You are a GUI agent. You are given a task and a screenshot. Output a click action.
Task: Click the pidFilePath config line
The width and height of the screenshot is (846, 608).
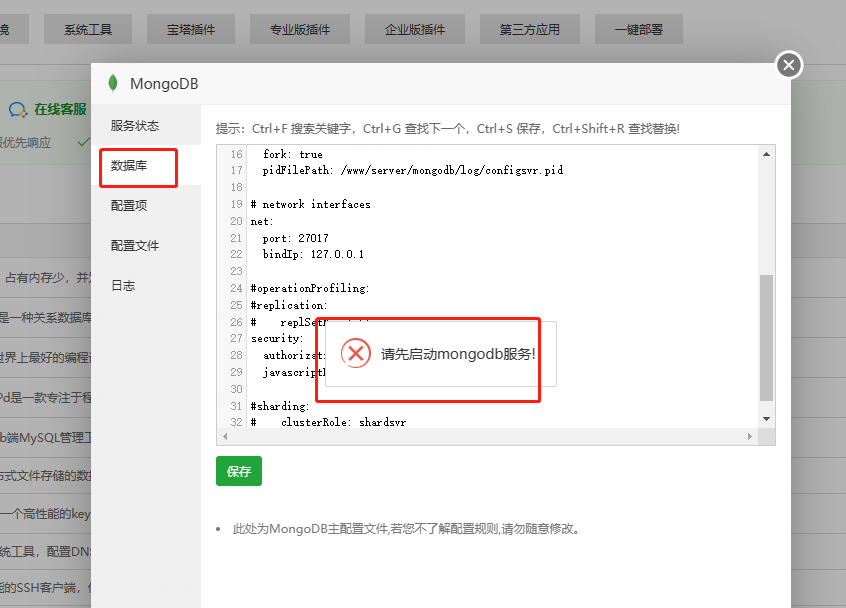tap(413, 170)
